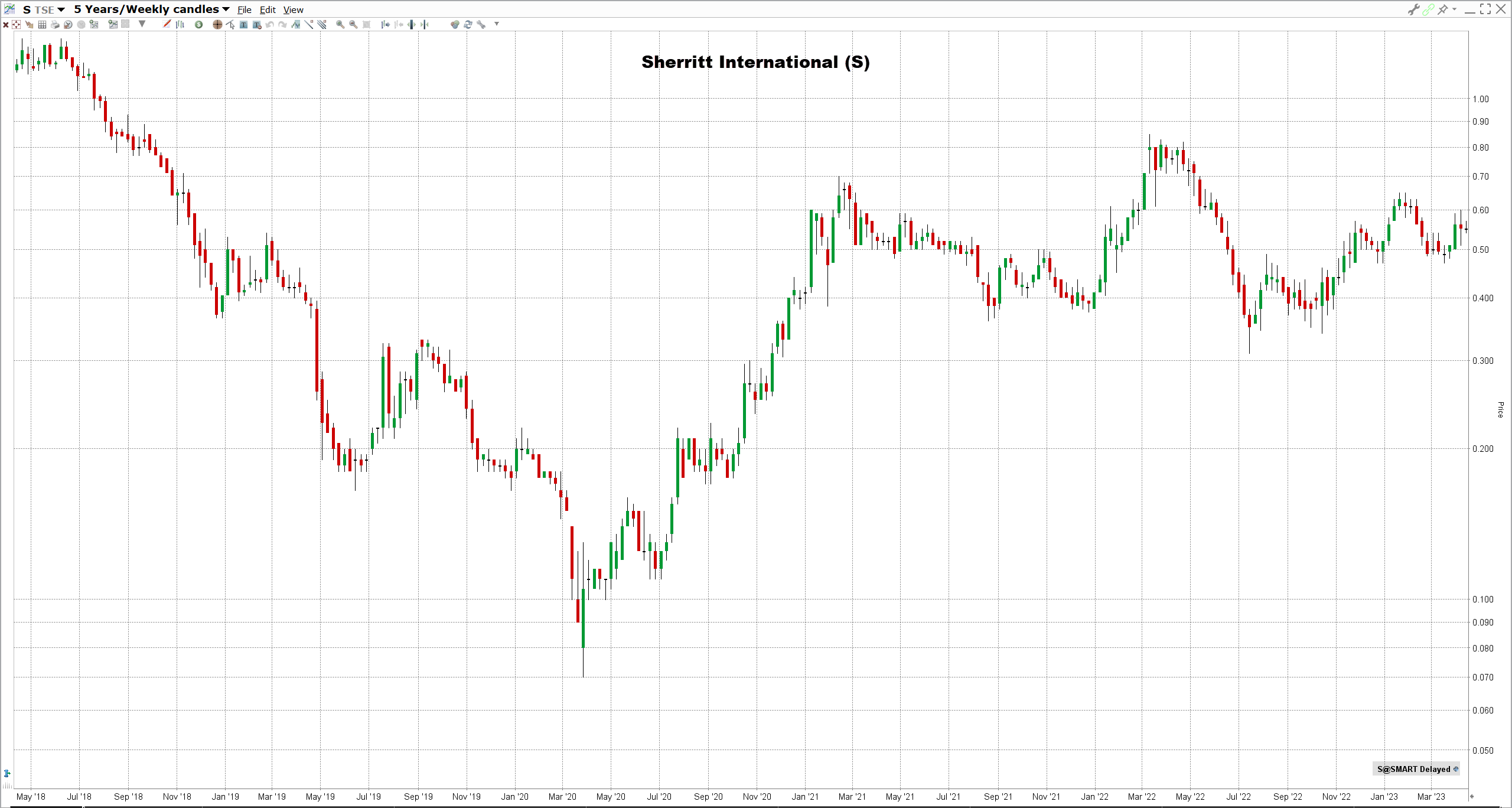Open the title bar wrench settings
The width and height of the screenshot is (1512, 808).
pyautogui.click(x=1413, y=9)
